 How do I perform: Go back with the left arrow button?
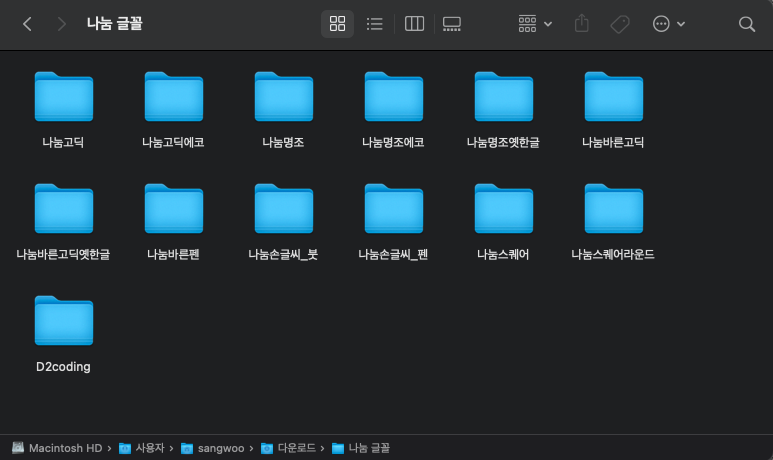(x=28, y=24)
